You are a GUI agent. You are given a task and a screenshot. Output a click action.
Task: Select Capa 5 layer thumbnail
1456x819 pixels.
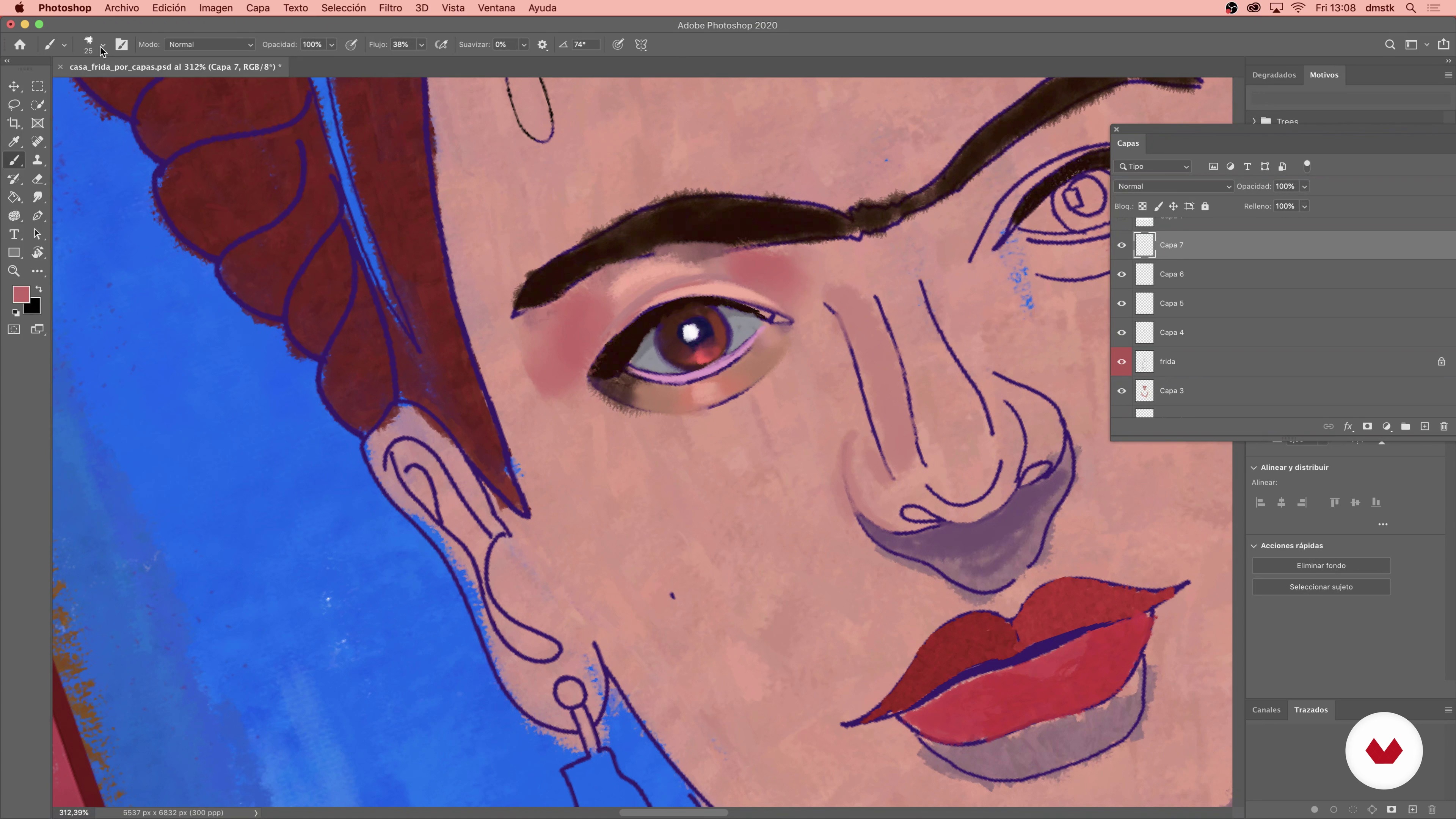(1145, 303)
